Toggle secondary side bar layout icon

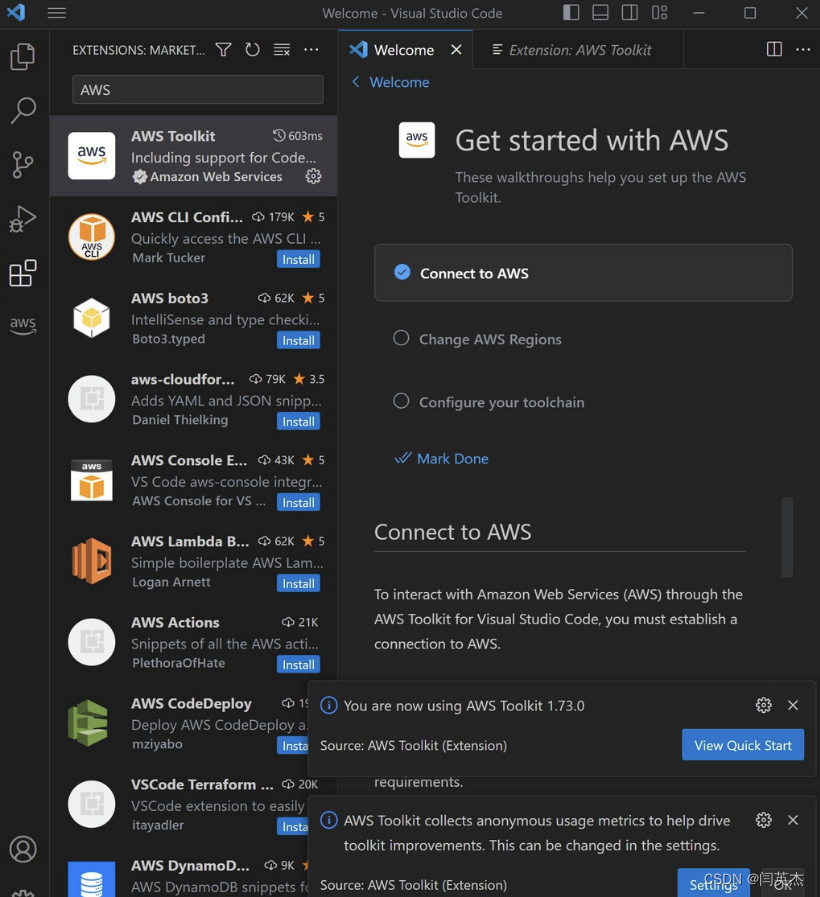(x=630, y=13)
